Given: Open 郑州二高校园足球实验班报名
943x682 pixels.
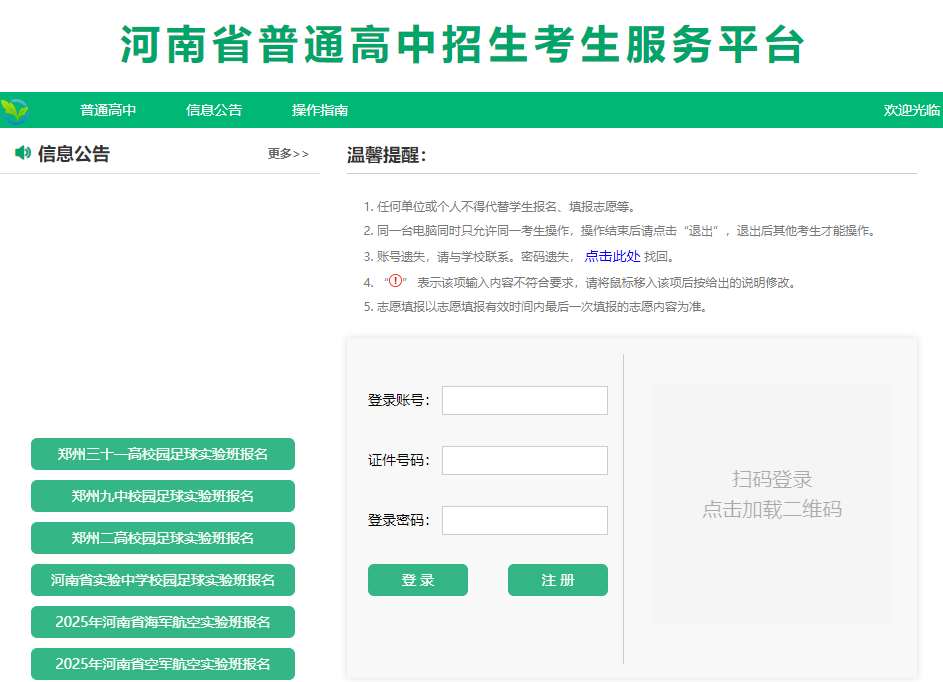Looking at the screenshot, I should click(x=163, y=538).
